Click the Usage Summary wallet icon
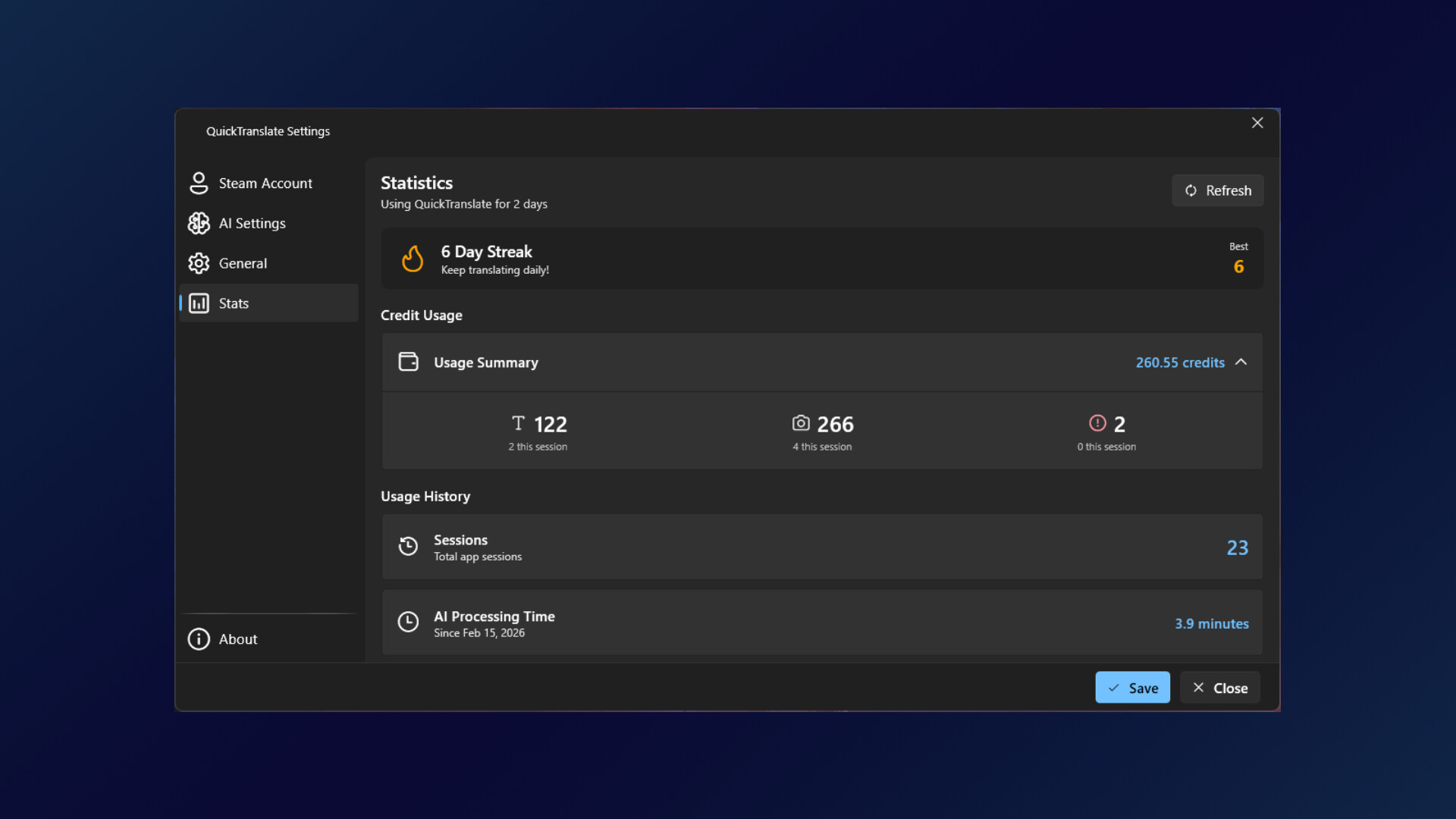1456x819 pixels. click(409, 362)
